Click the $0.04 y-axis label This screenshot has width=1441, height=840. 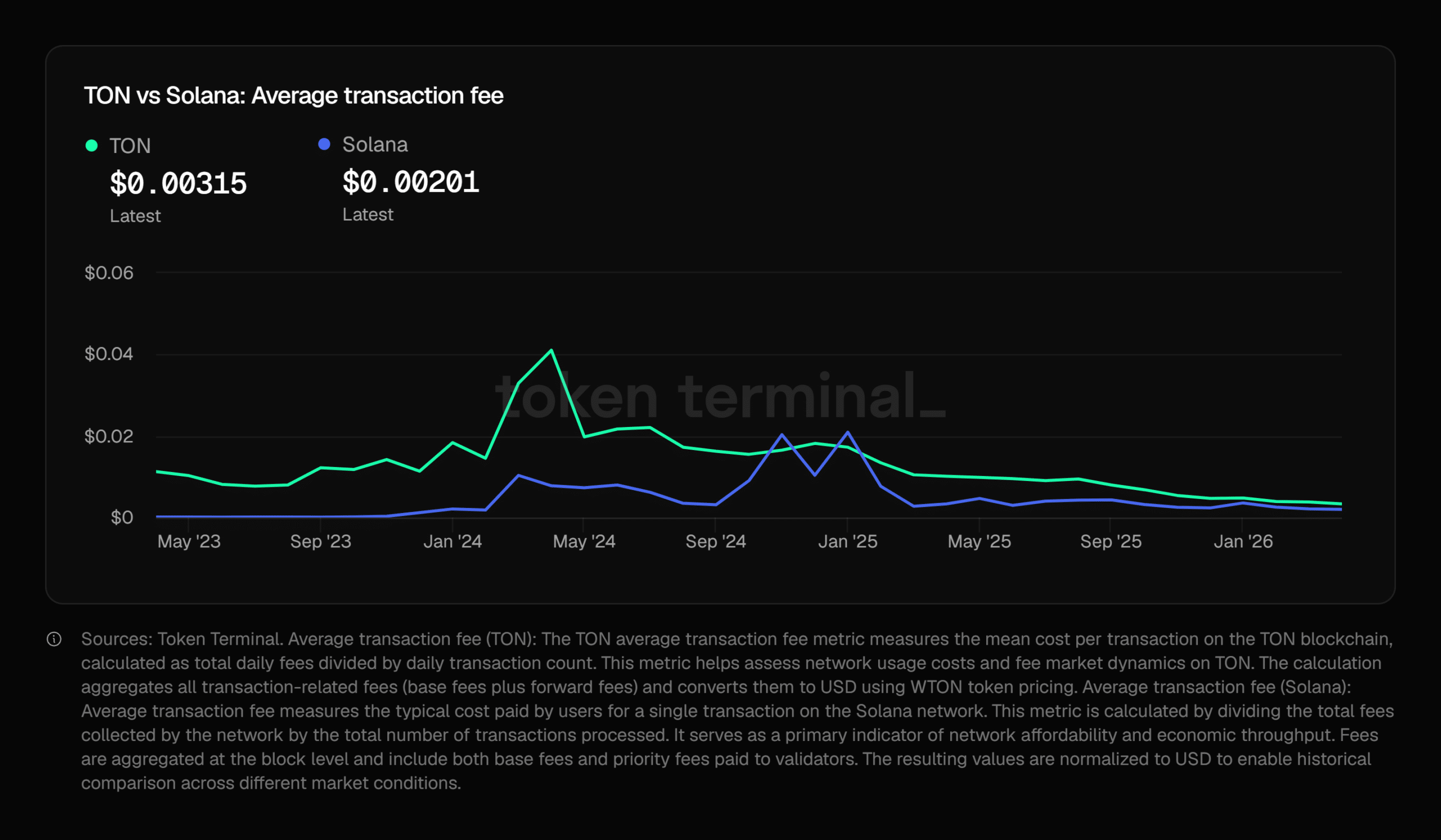pos(109,354)
